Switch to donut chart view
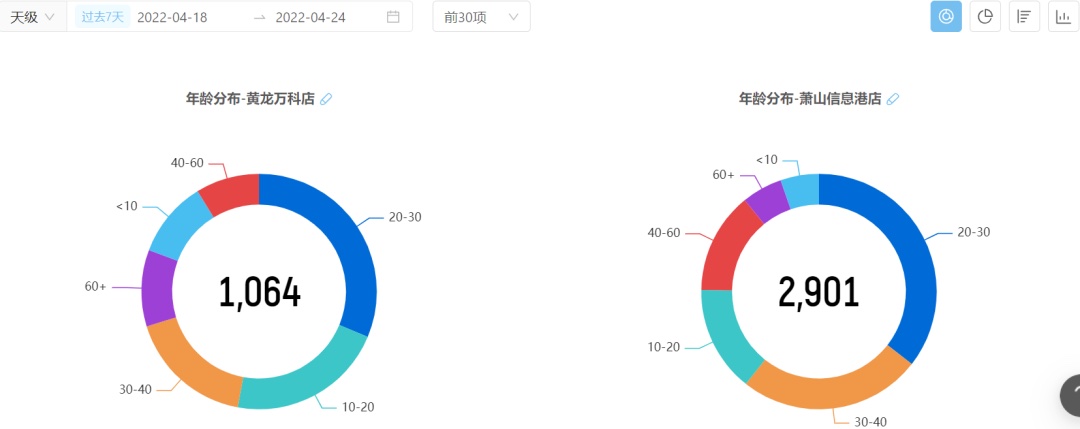 pyautogui.click(x=946, y=17)
